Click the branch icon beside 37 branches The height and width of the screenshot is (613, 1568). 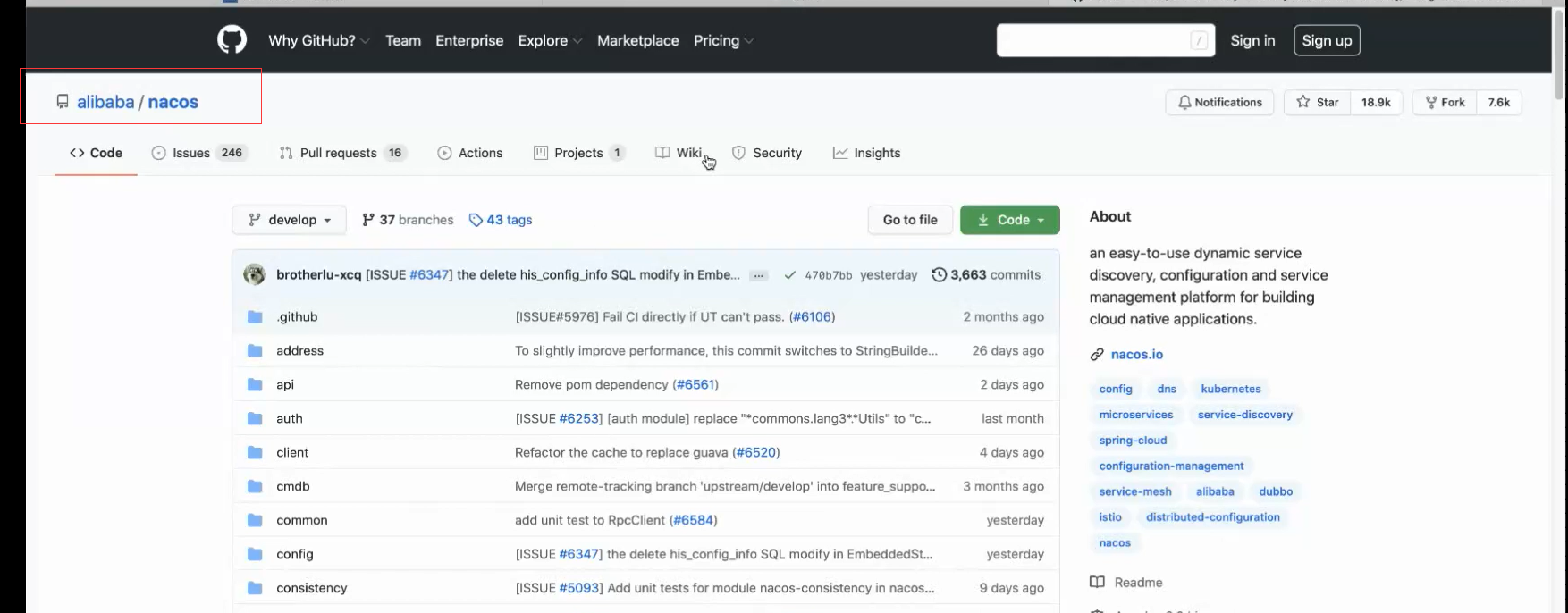[367, 220]
